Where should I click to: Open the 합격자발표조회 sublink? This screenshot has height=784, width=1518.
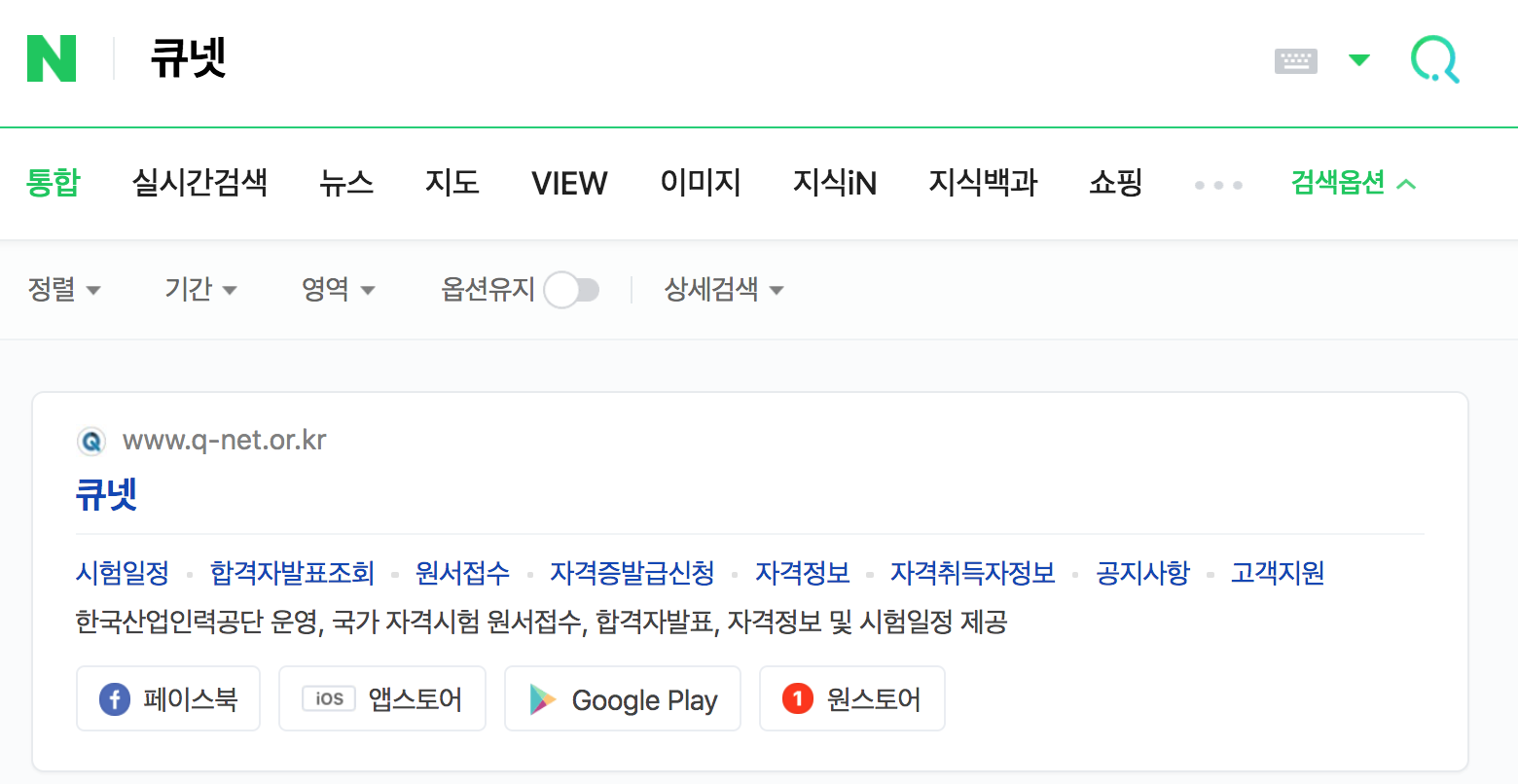pos(292,573)
